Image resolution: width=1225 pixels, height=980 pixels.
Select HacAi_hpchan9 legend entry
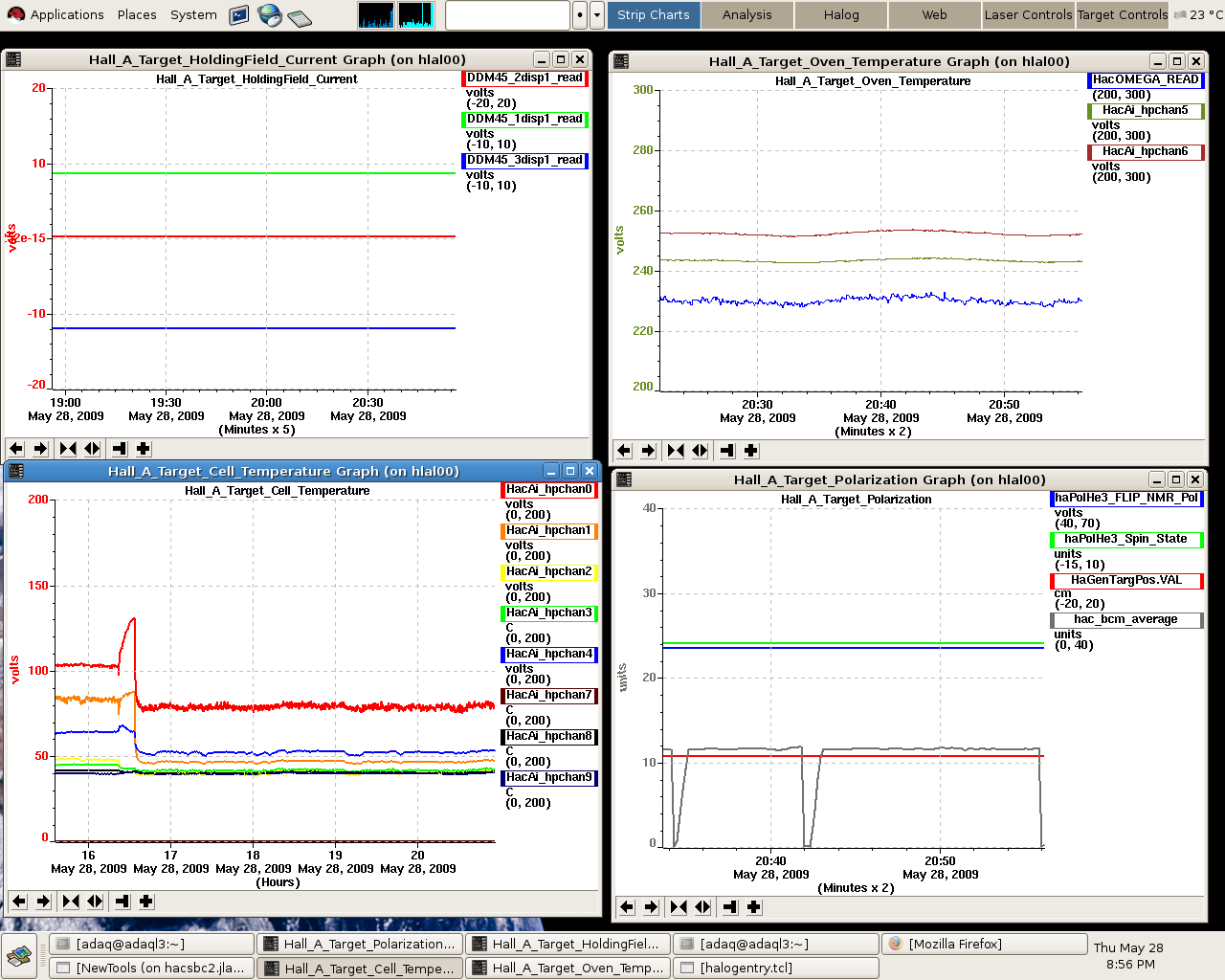549,778
